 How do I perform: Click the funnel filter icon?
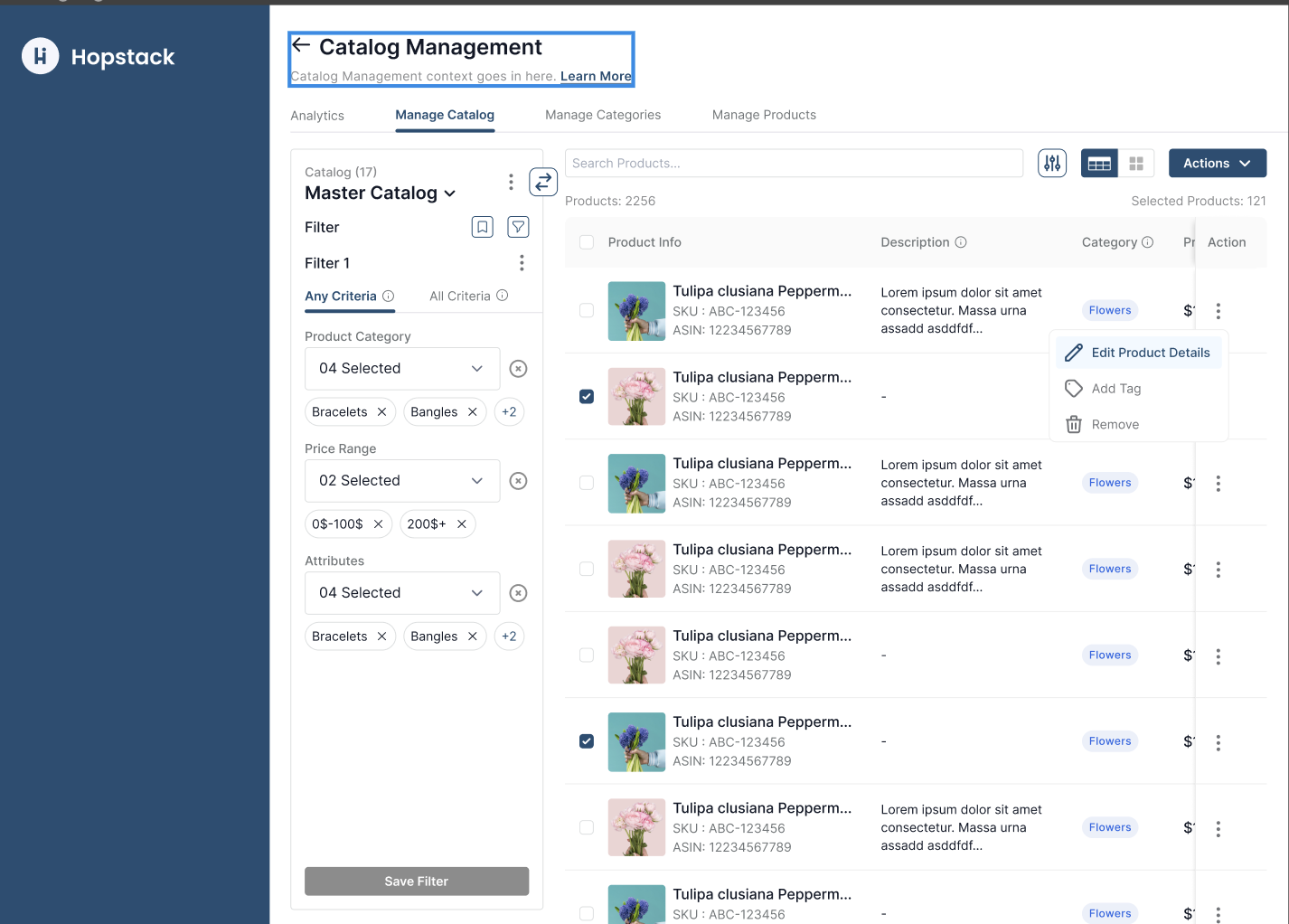click(518, 227)
